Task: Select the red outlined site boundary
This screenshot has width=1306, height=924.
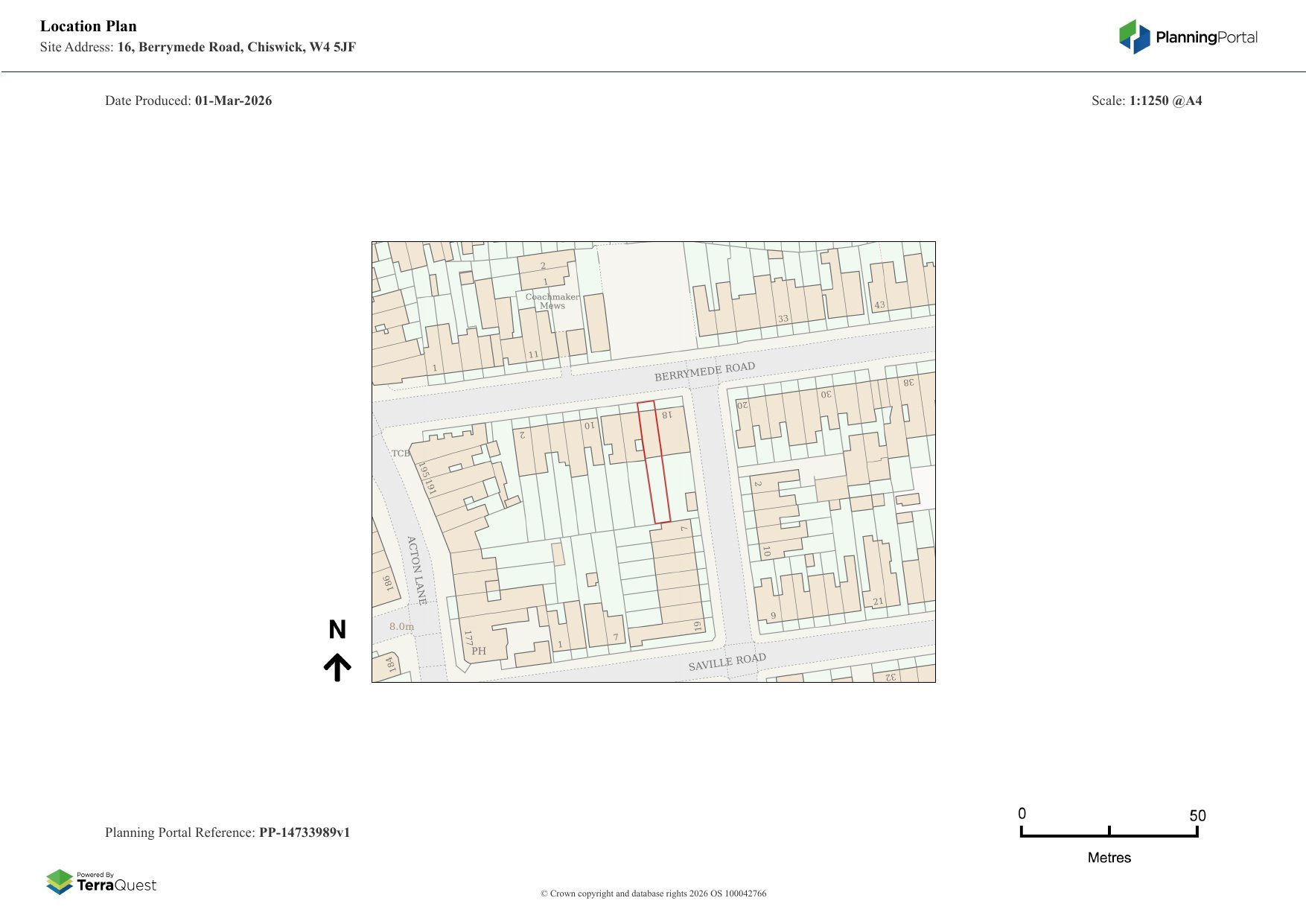Action: click(x=654, y=462)
